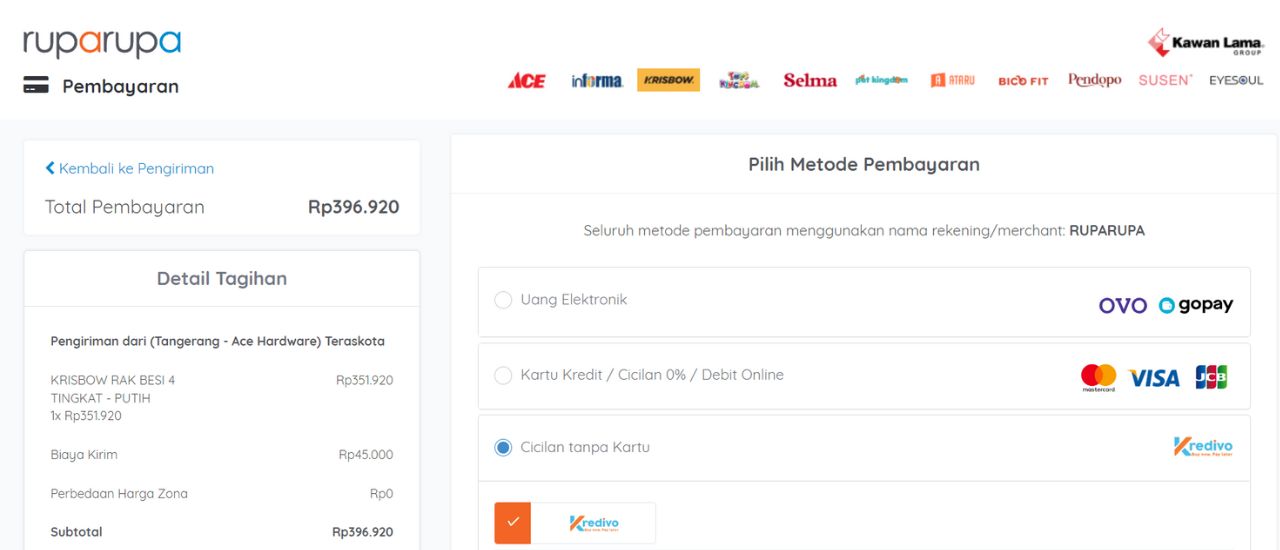Click the Krisbow brand logo
Screen dimensions: 1280x550
coord(668,80)
